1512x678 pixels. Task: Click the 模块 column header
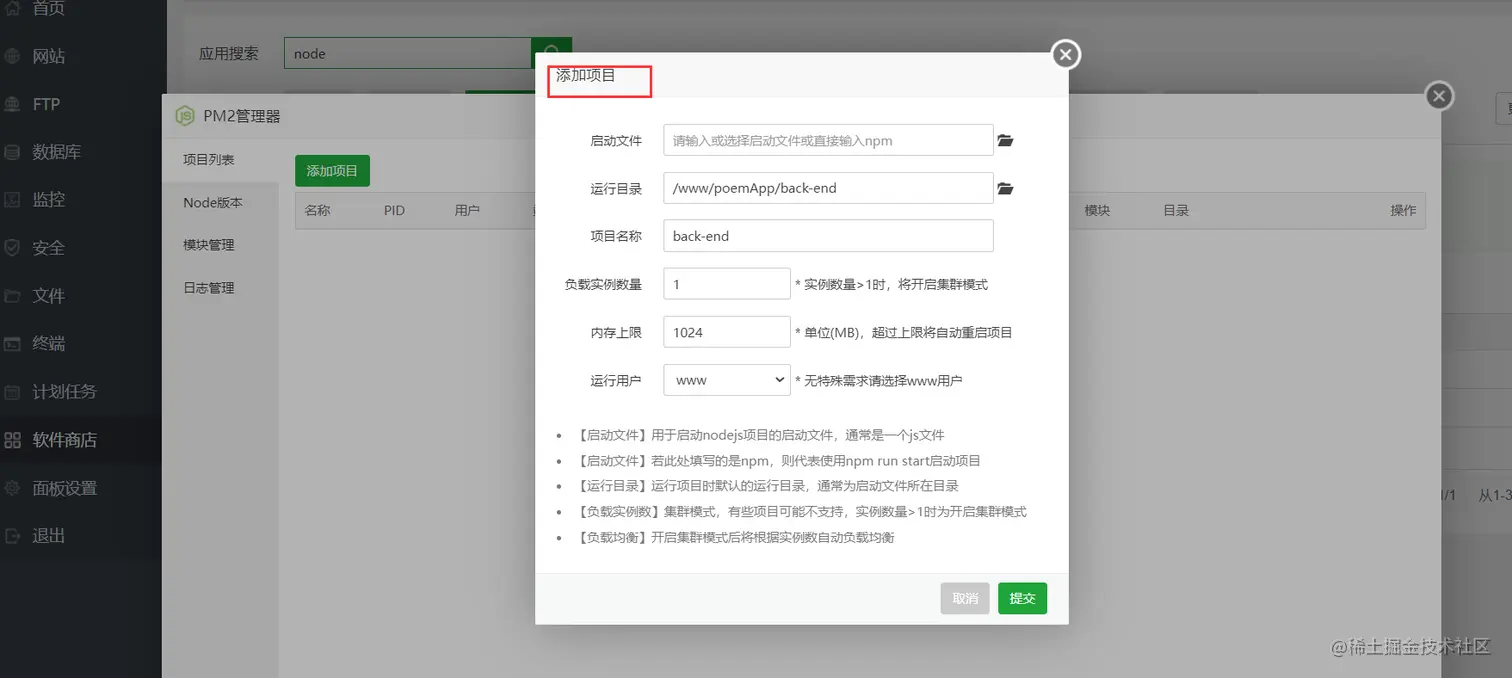pos(1097,211)
